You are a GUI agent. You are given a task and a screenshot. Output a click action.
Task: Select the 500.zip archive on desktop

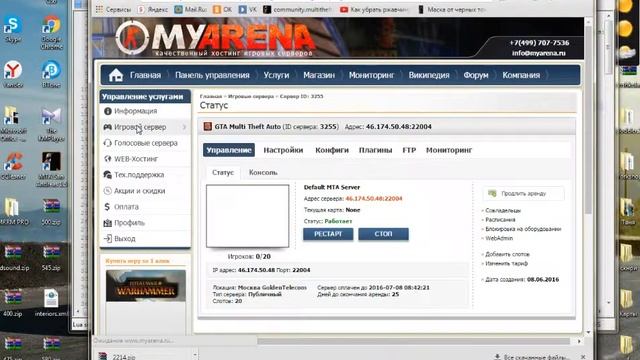(x=51, y=212)
